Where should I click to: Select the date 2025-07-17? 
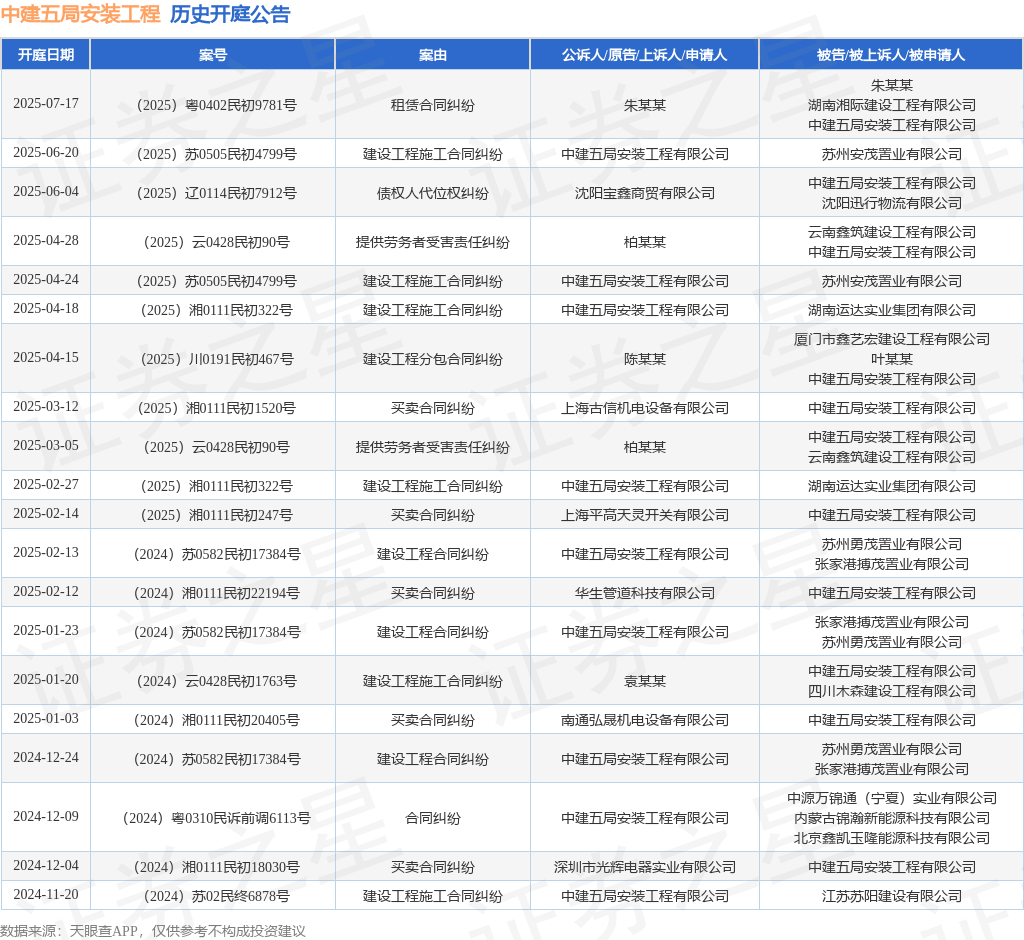[46, 104]
